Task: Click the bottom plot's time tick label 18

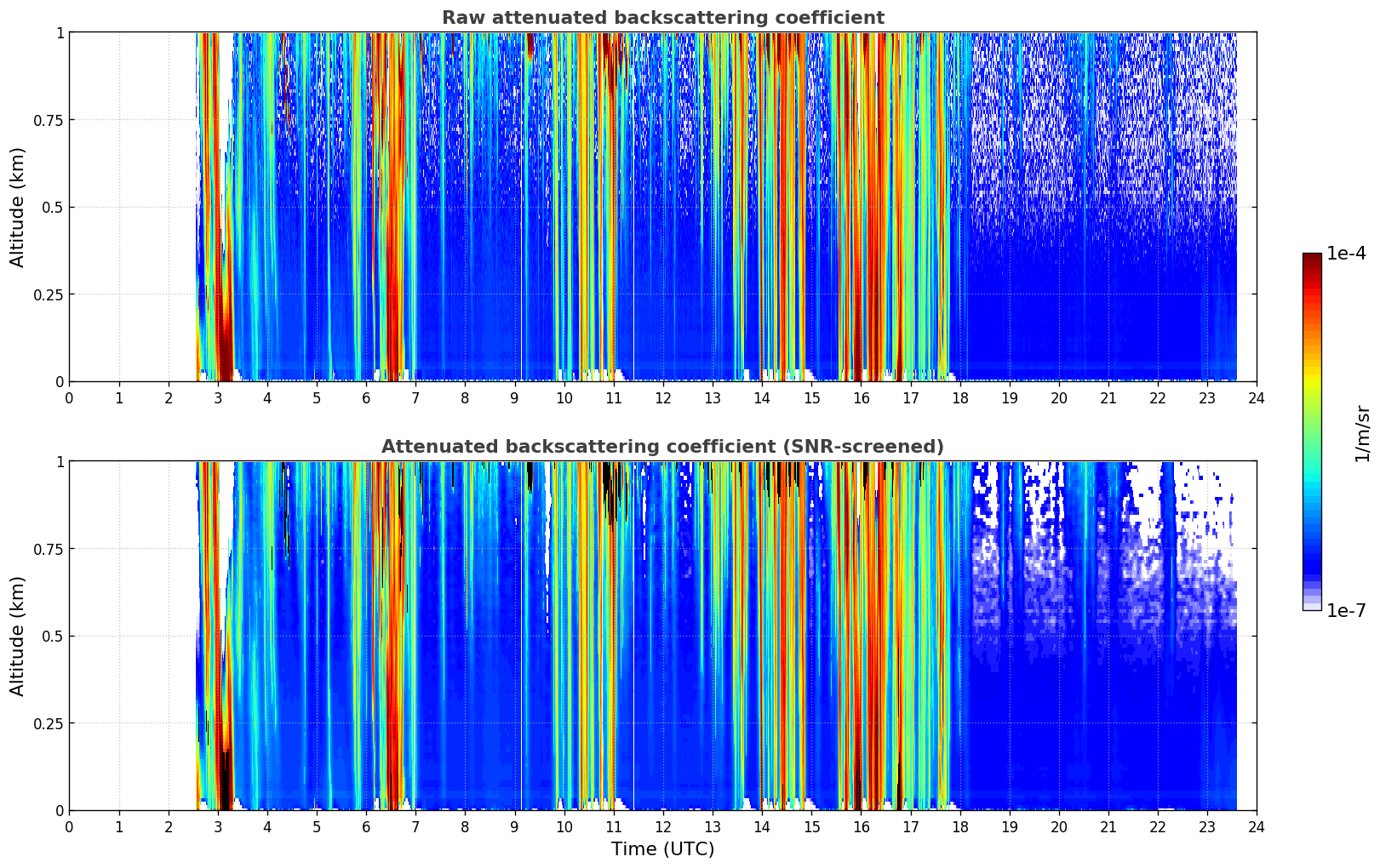Action: pos(959,826)
